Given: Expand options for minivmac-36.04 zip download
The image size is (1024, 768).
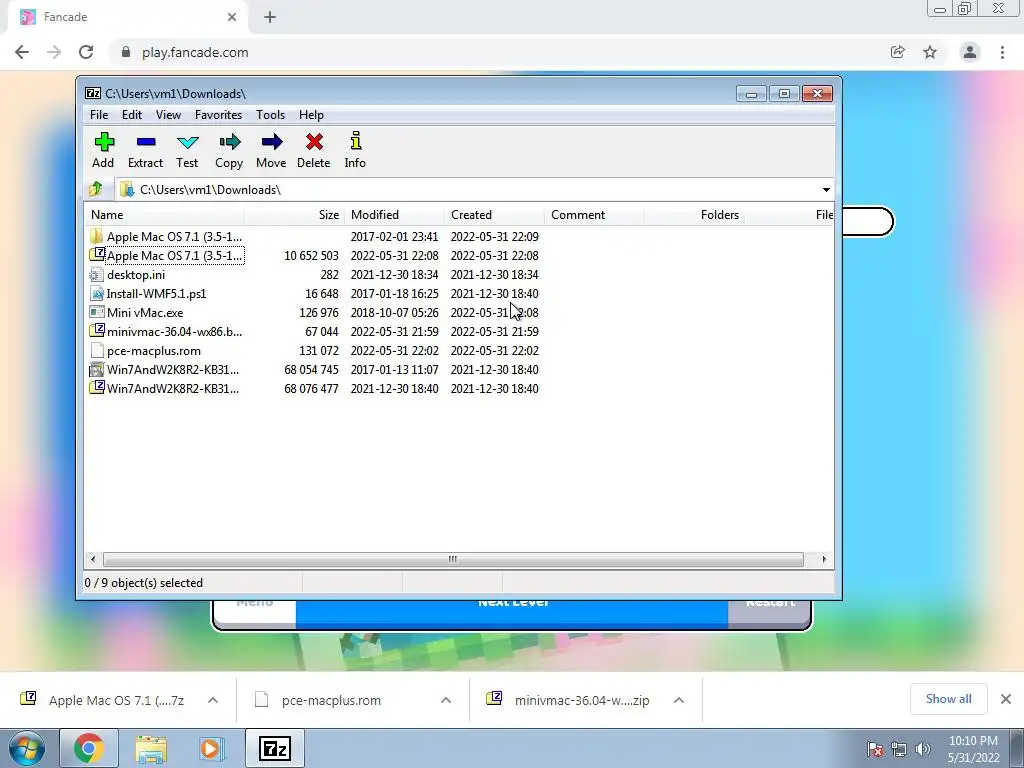Looking at the screenshot, I should pyautogui.click(x=679, y=700).
